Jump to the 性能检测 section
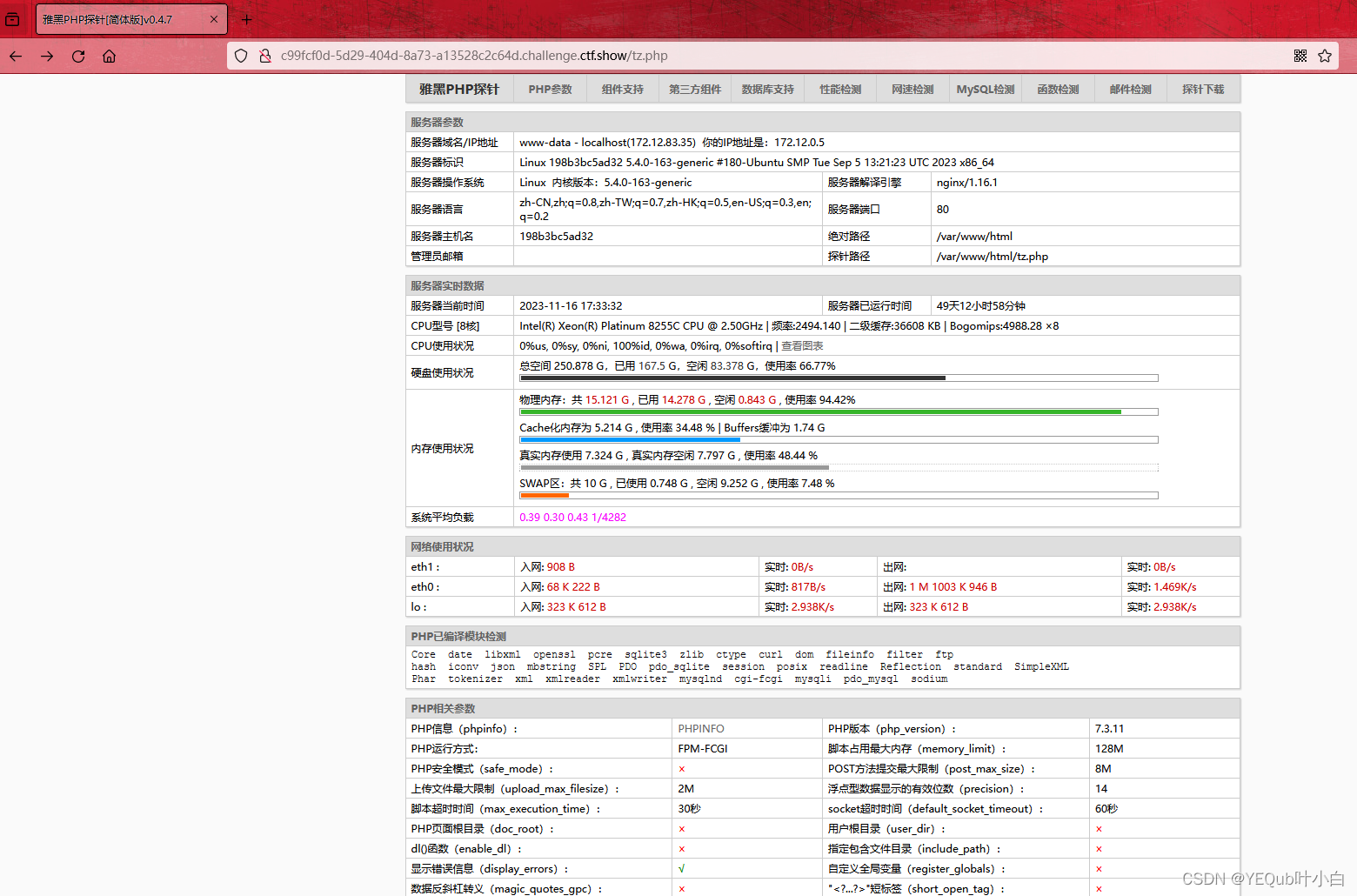 840,90
